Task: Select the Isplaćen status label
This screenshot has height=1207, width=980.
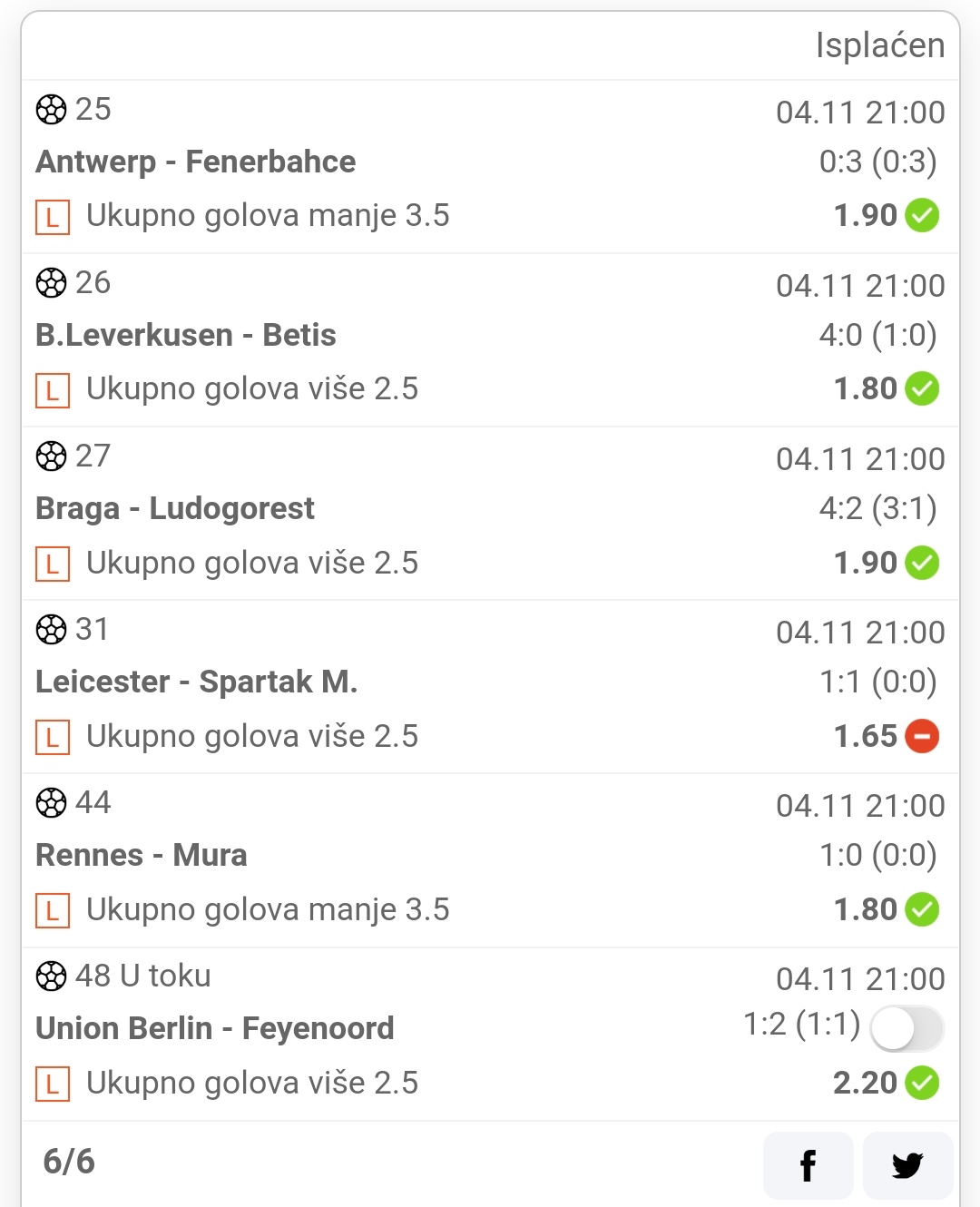Action: click(x=880, y=45)
